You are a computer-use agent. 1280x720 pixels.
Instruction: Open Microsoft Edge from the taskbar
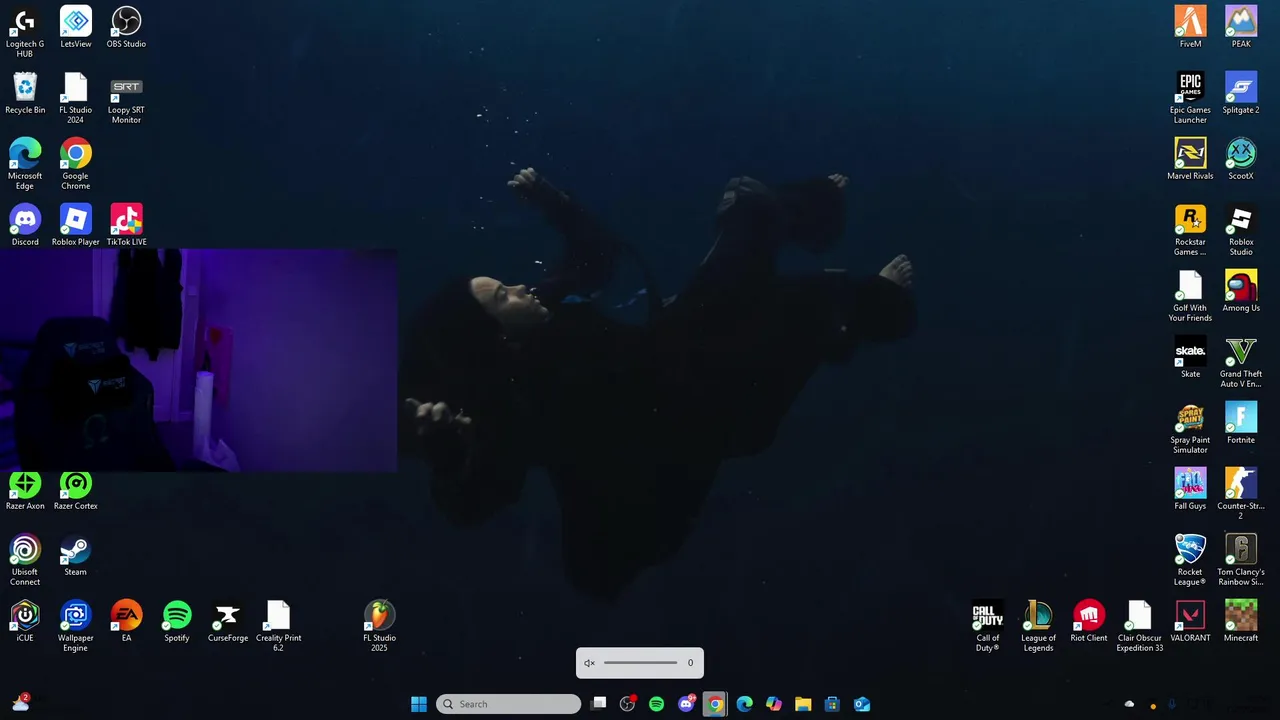tap(744, 704)
